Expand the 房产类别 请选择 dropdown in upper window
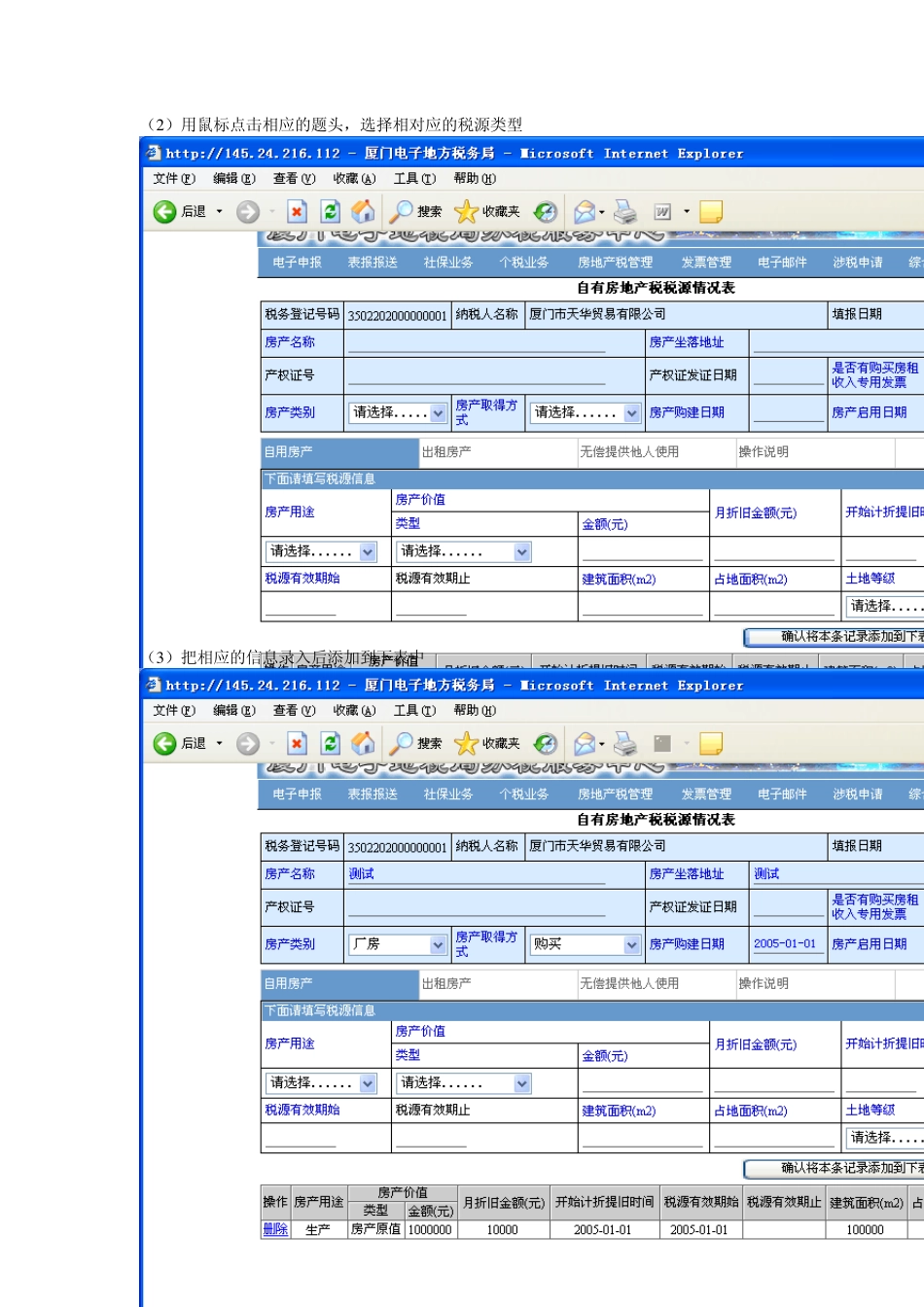924x1307 pixels. click(438, 413)
